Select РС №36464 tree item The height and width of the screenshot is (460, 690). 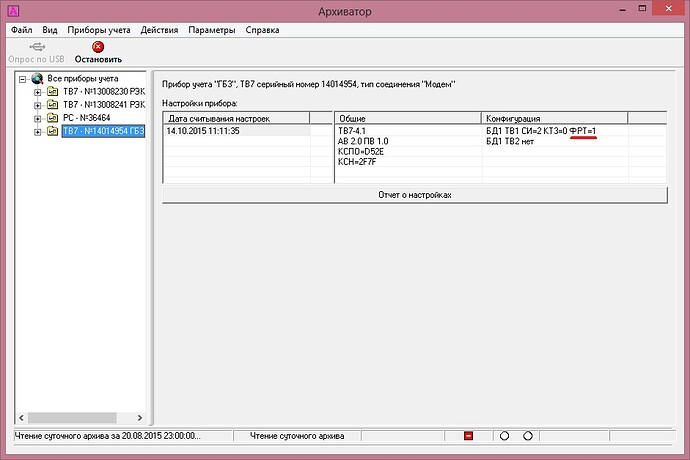click(x=86, y=118)
